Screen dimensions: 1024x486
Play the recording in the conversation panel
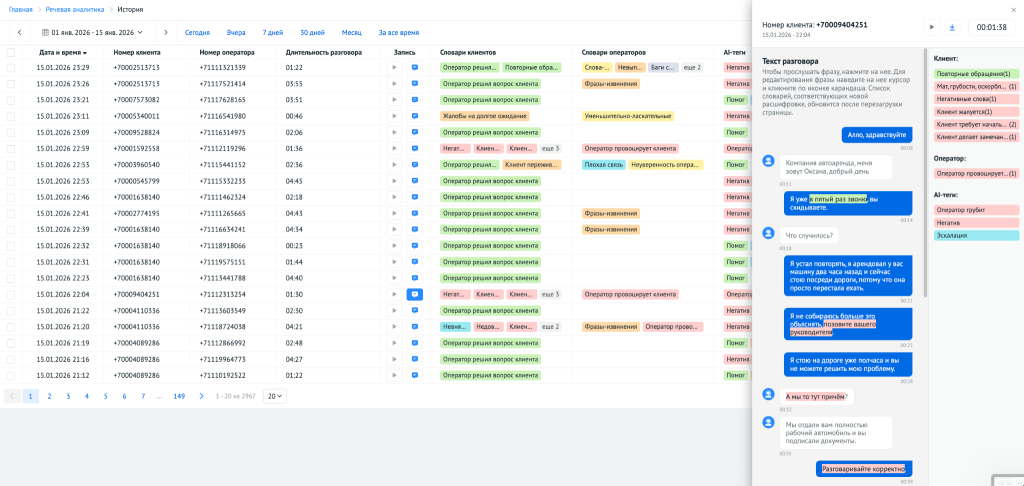point(932,27)
